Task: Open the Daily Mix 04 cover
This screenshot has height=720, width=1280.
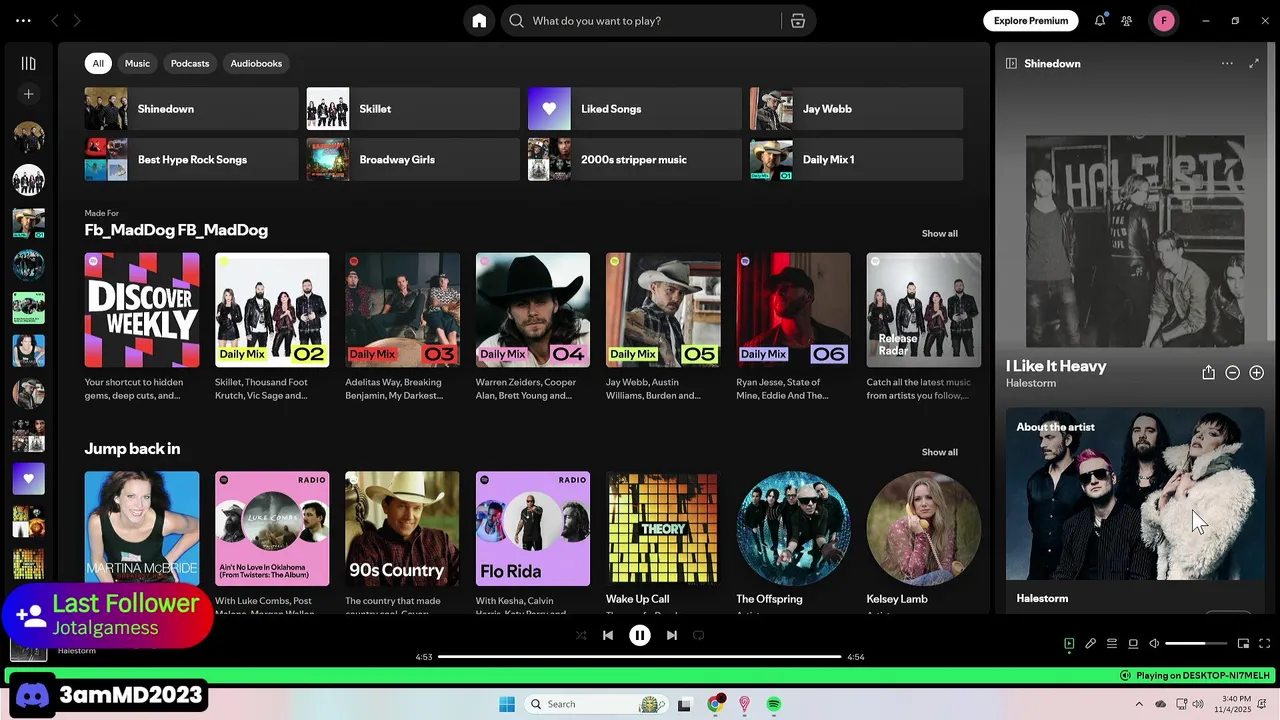Action: [x=533, y=310]
